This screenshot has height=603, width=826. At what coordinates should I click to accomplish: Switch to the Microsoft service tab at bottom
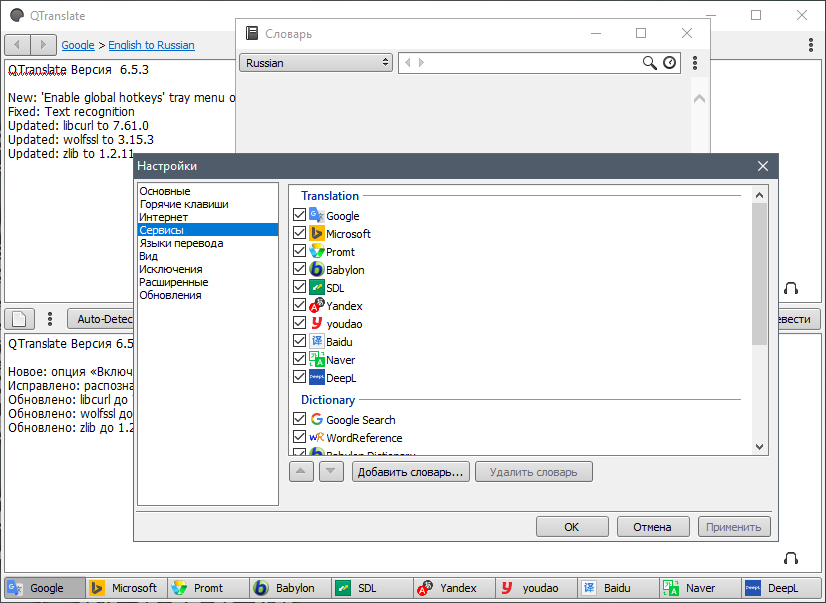coord(126,588)
